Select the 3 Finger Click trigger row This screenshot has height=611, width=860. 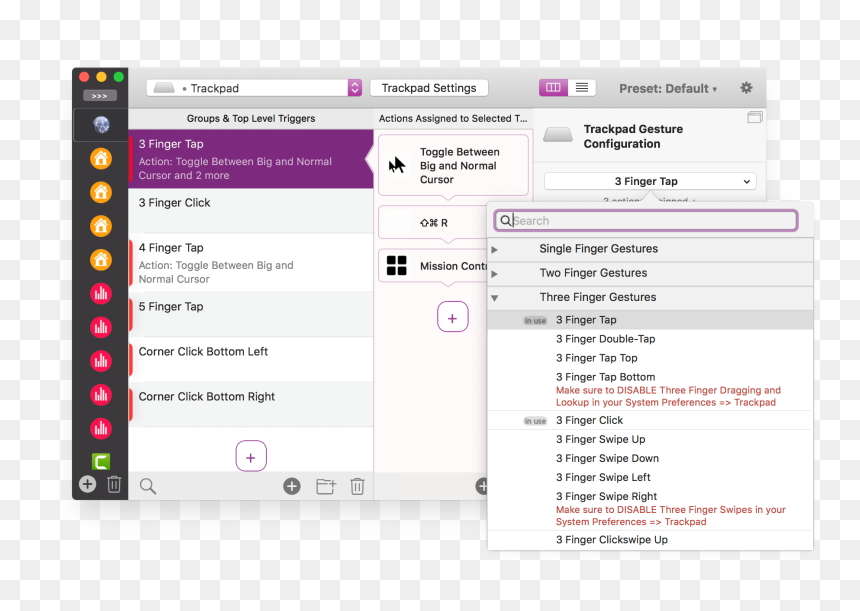251,211
